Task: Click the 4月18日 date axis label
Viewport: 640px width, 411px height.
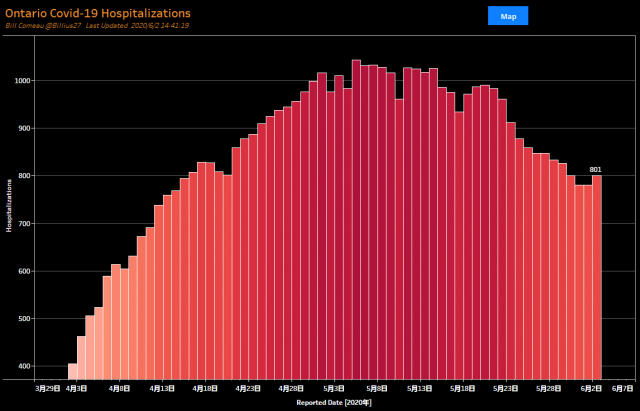Action: [204, 389]
